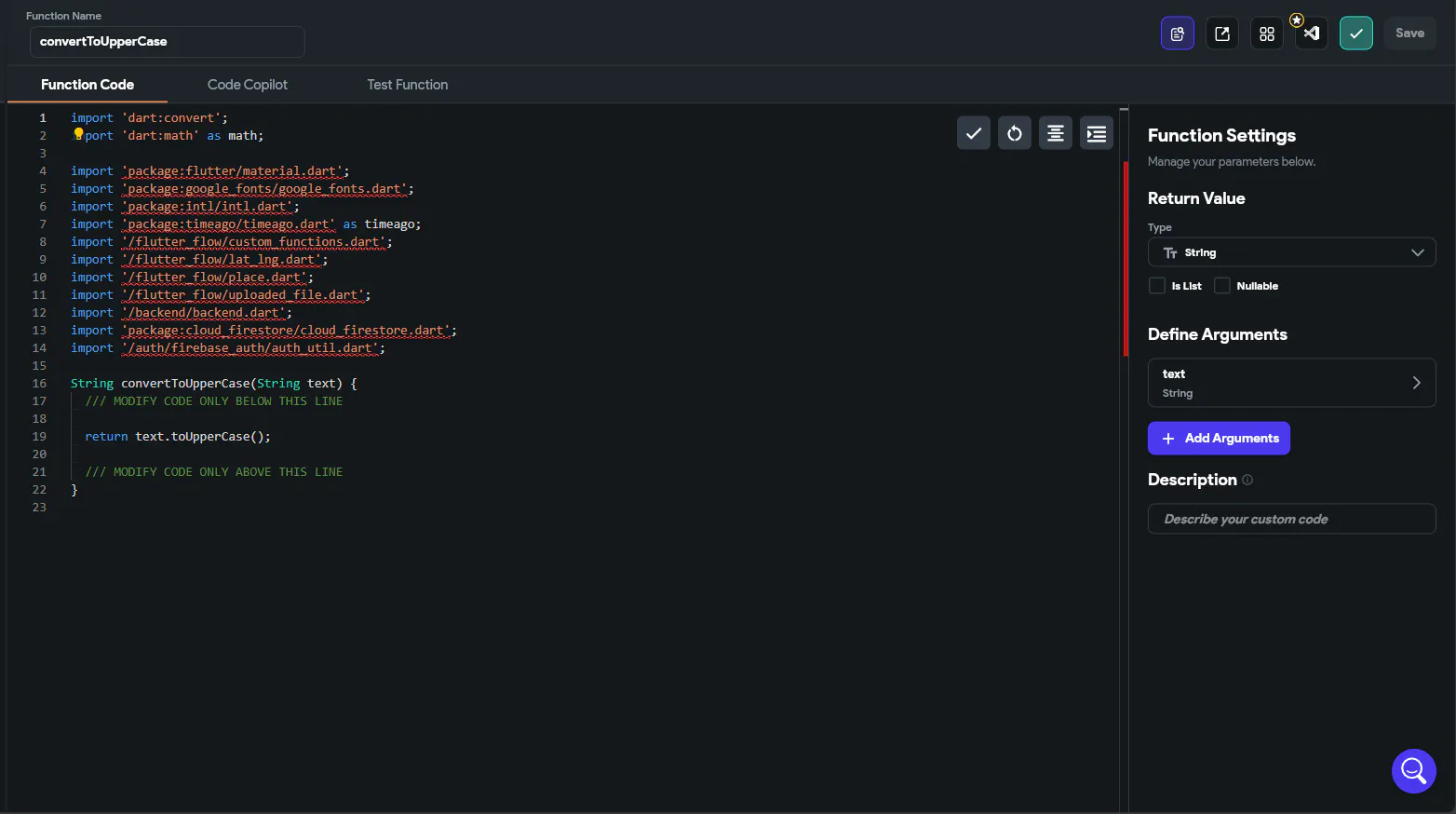Click the check code icon in editor toolbar
Image resolution: width=1456 pixels, height=814 pixels.
tap(974, 133)
